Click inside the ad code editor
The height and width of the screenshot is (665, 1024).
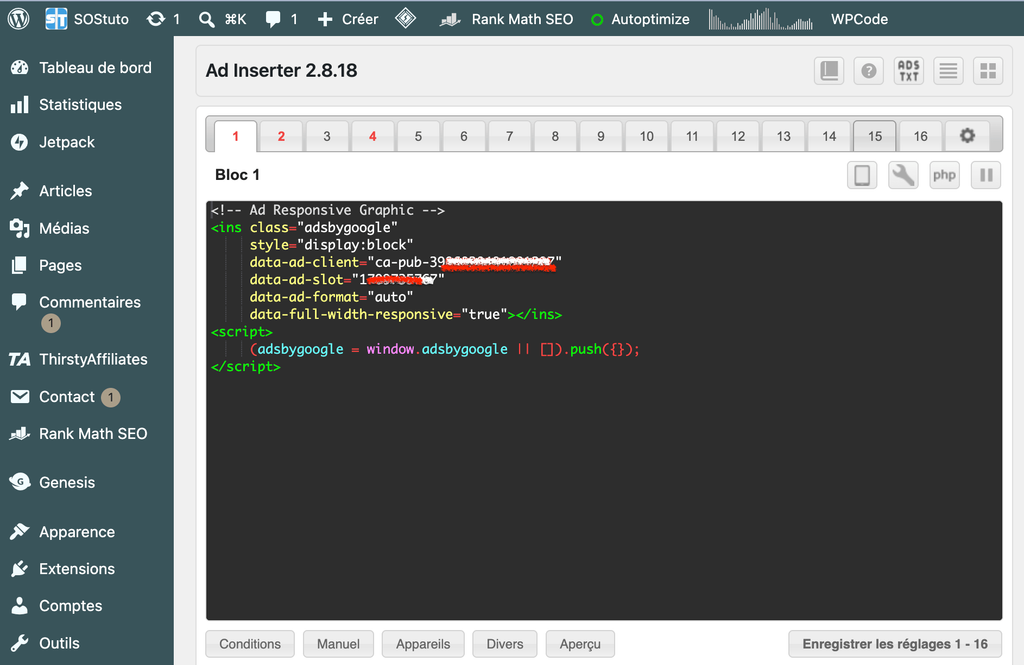pyautogui.click(x=604, y=410)
